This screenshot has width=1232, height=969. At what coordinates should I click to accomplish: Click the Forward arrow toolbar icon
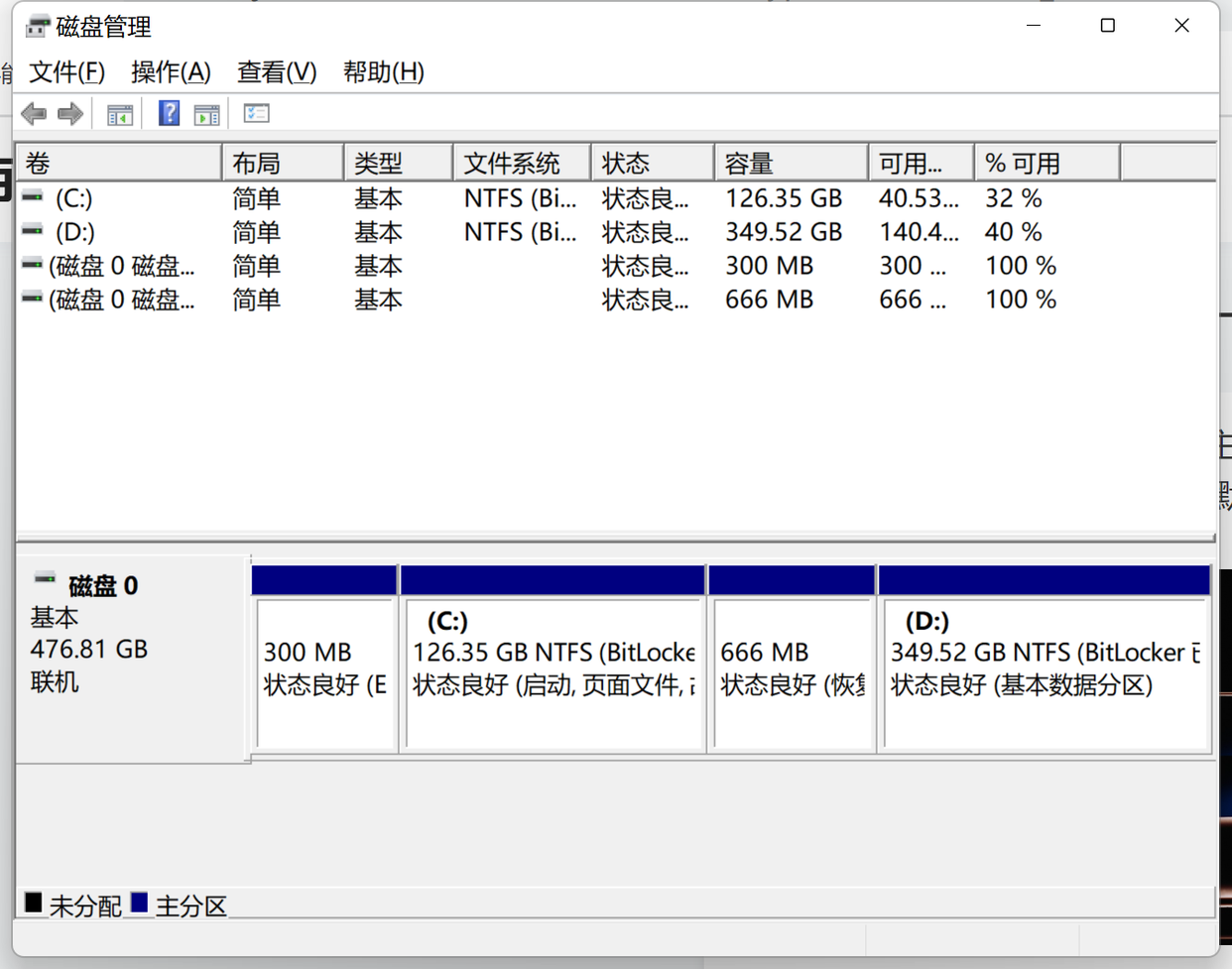tap(70, 114)
